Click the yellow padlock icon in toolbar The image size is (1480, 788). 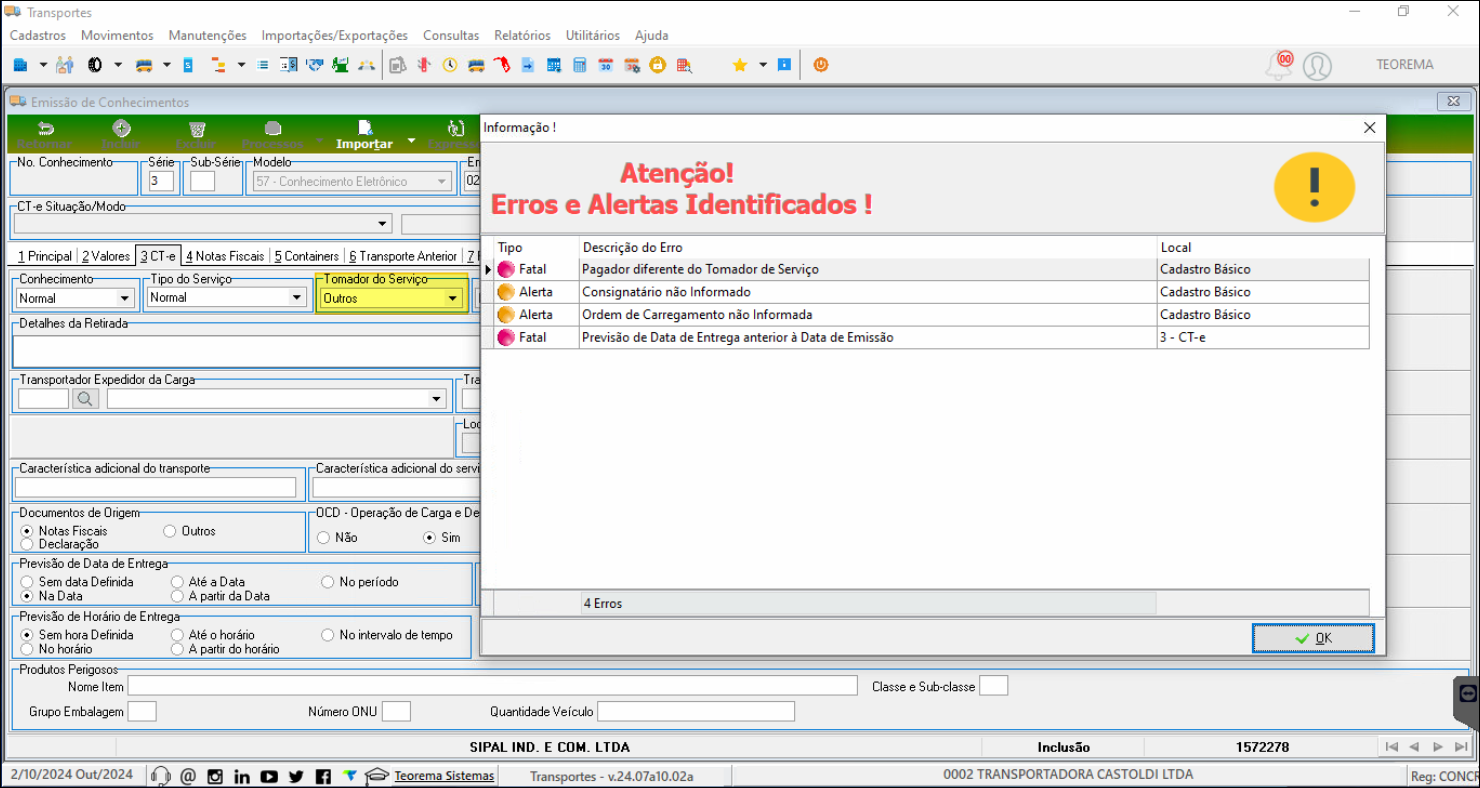pyautogui.click(x=658, y=65)
